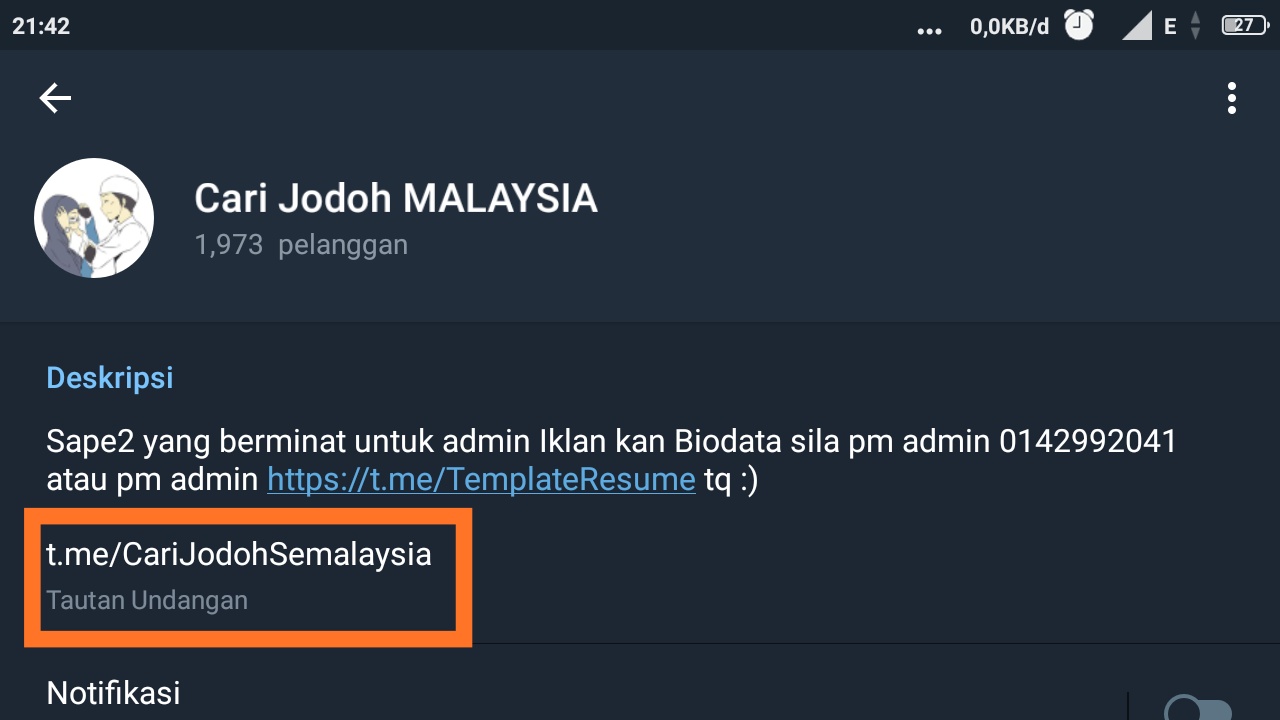The image size is (1280, 720).
Task: Tap the Notifikasi row
Action: point(113,692)
